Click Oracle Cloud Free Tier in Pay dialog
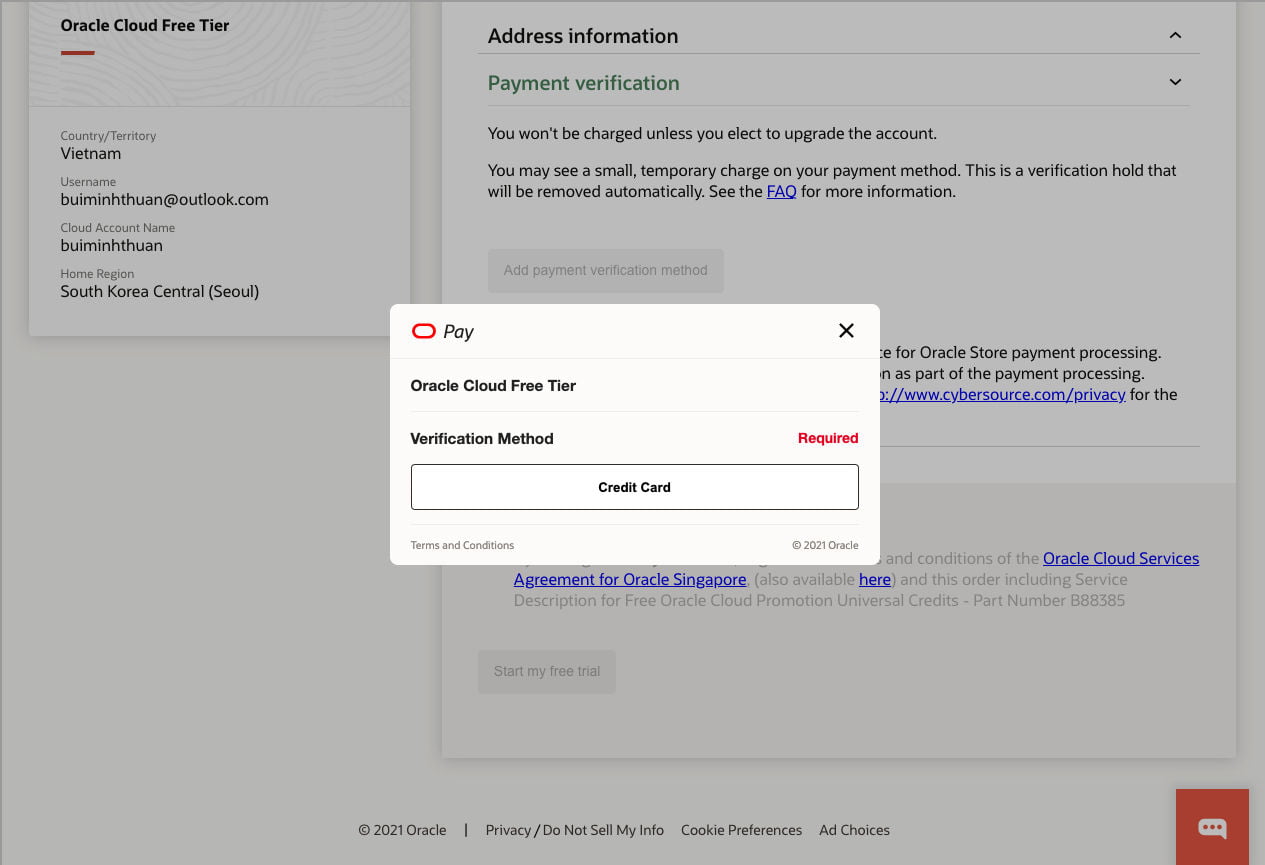 coord(493,385)
